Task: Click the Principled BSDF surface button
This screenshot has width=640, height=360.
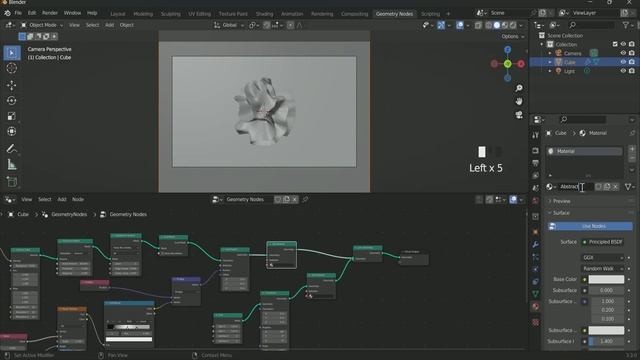Action: [602, 242]
